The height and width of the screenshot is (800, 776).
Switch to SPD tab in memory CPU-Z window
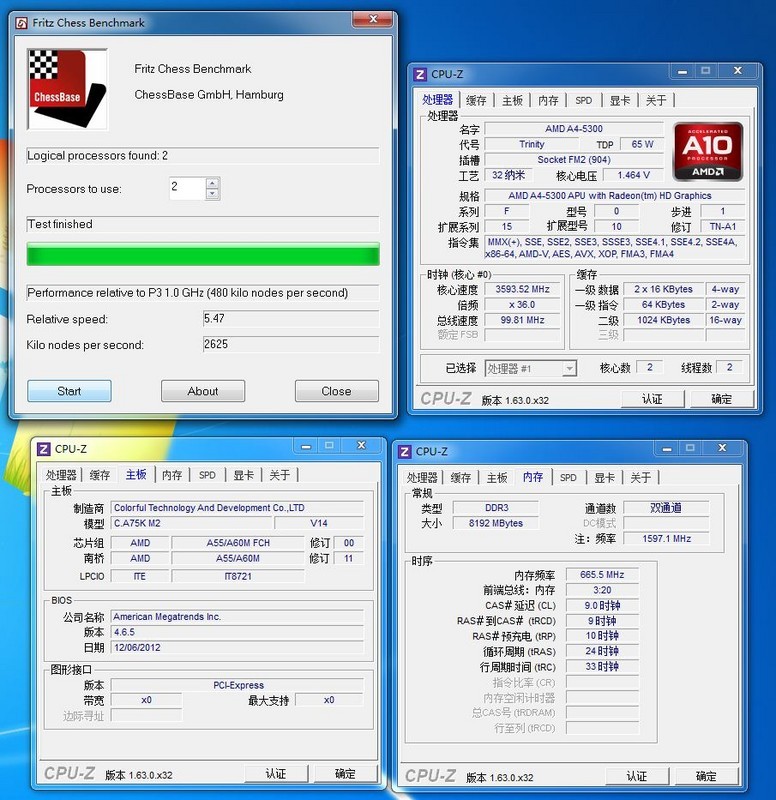tap(568, 478)
